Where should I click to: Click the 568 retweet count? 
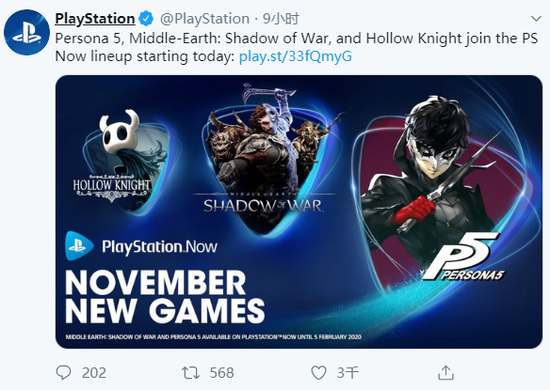(x=222, y=373)
